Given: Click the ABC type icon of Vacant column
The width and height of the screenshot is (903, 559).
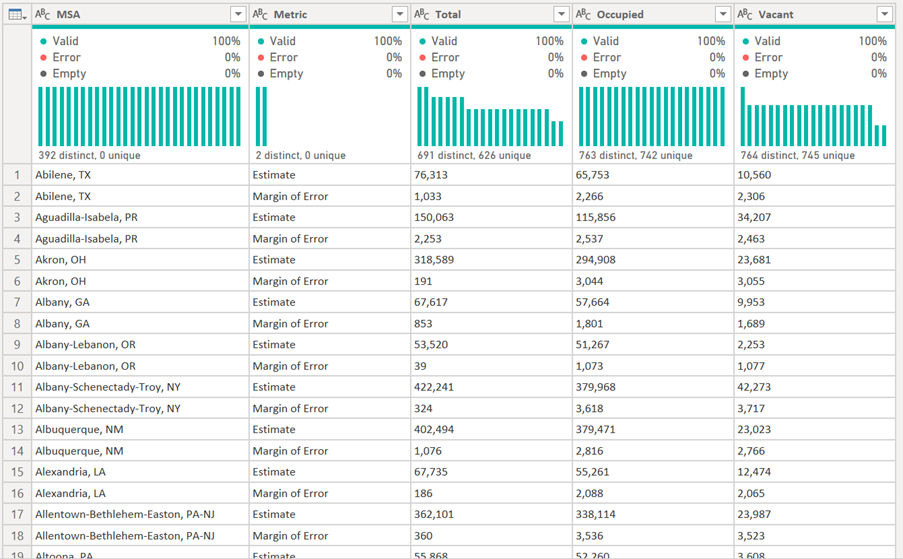Looking at the screenshot, I should click(x=746, y=14).
